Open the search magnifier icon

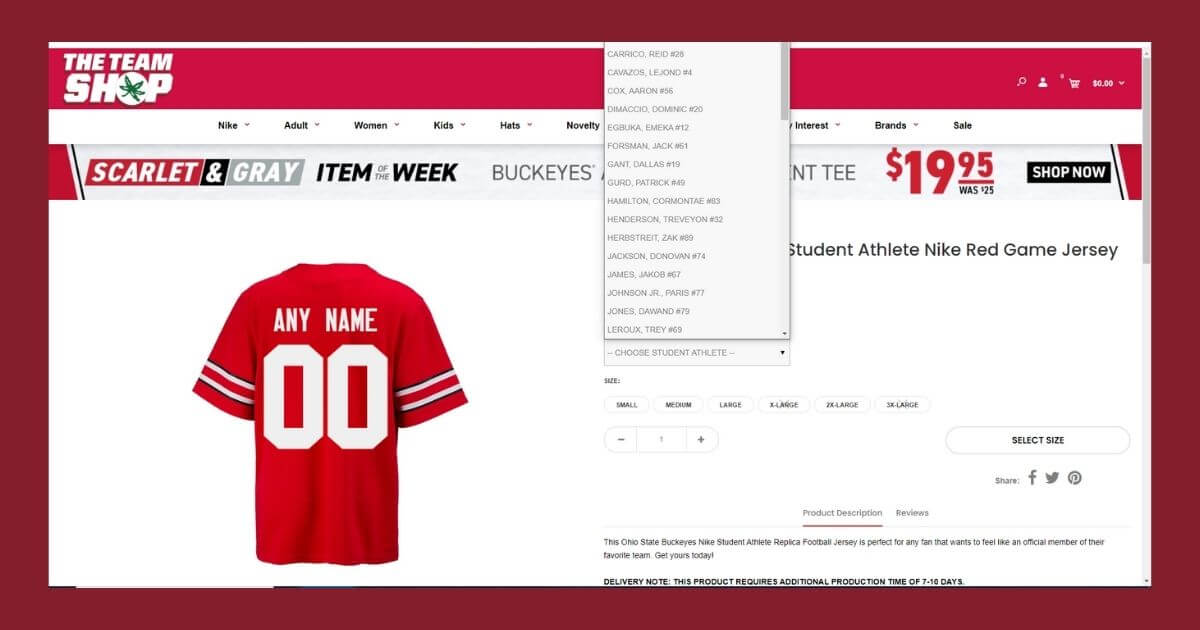pos(1021,82)
